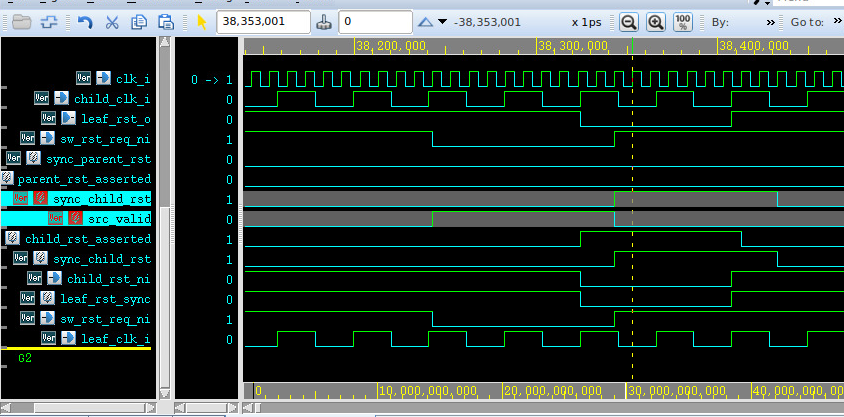This screenshot has height=417, width=844.
Task: Click the cursor time field 38,353,001
Action: pyautogui.click(x=263, y=22)
